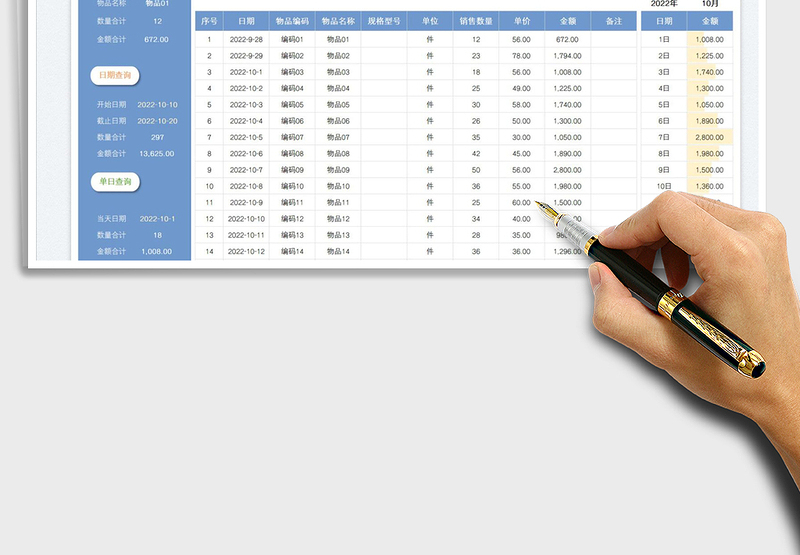
Task: Select the 金额合计 value 13,625.00
Action: [156, 154]
